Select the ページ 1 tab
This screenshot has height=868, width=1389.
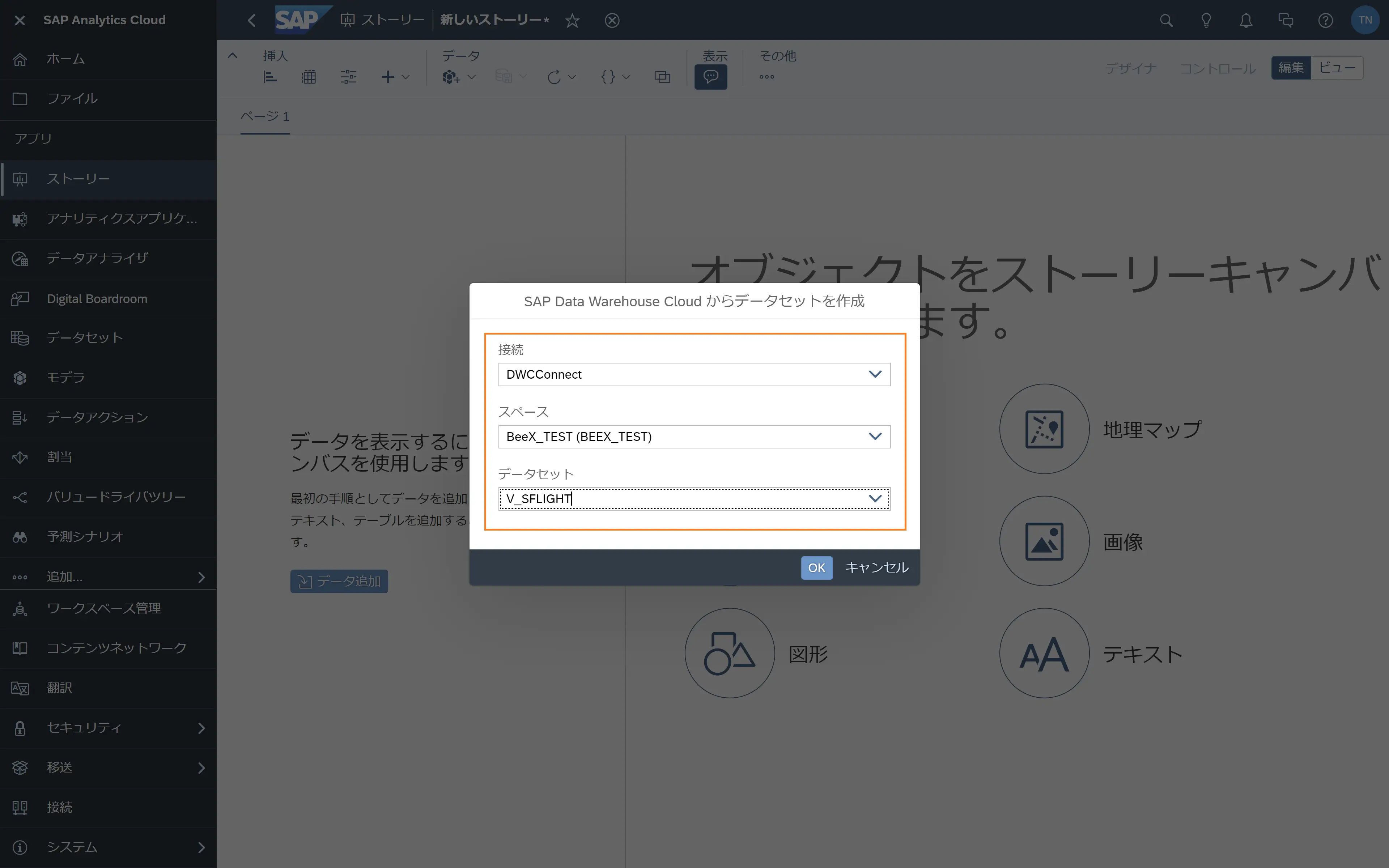(x=265, y=116)
